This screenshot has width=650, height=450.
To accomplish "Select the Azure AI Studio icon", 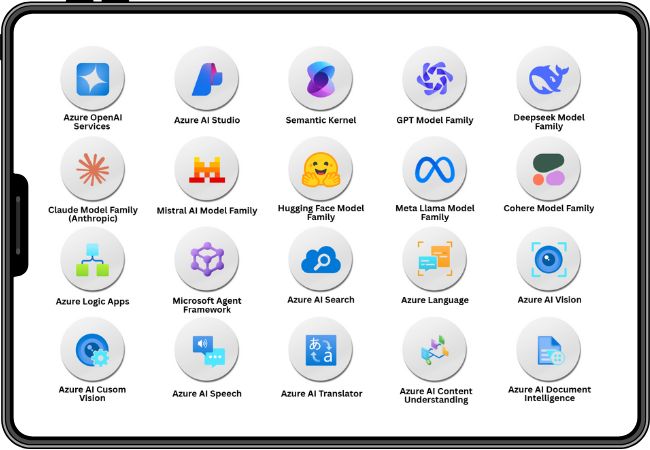I will point(206,79).
